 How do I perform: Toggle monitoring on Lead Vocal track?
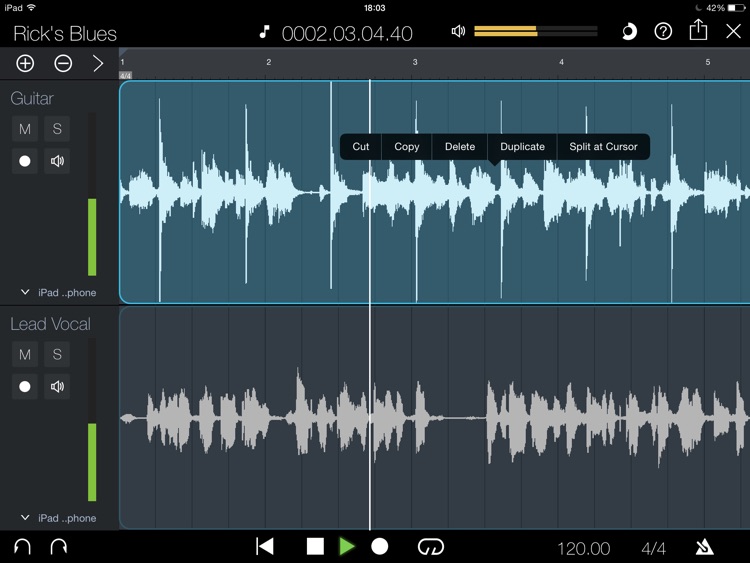pos(57,386)
